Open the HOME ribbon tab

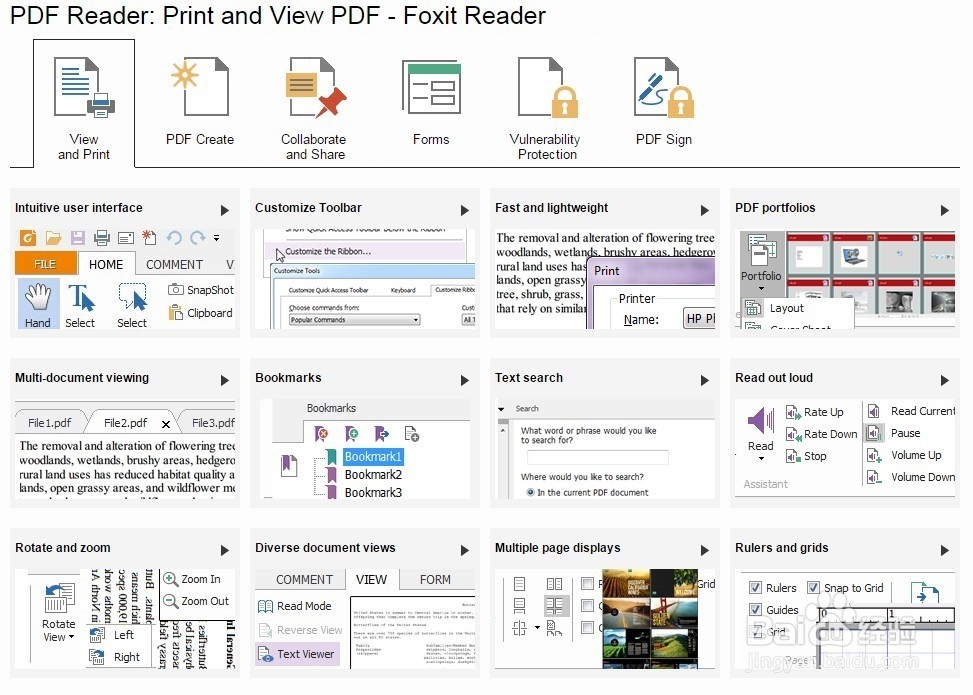pos(106,264)
